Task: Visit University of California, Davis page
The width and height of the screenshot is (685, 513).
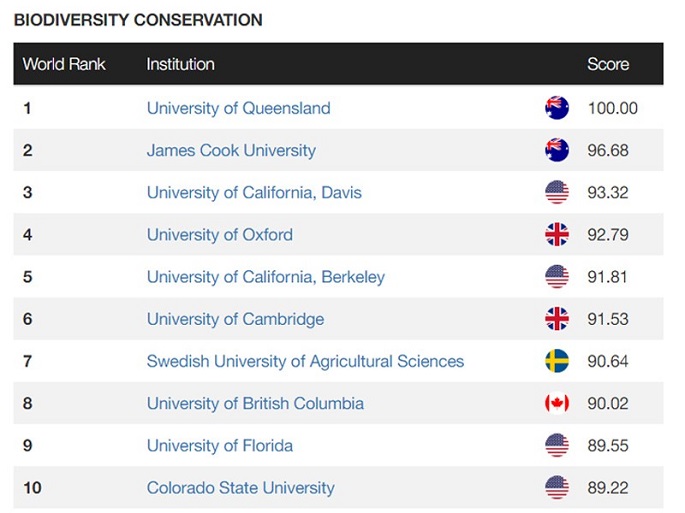Action: point(254,192)
